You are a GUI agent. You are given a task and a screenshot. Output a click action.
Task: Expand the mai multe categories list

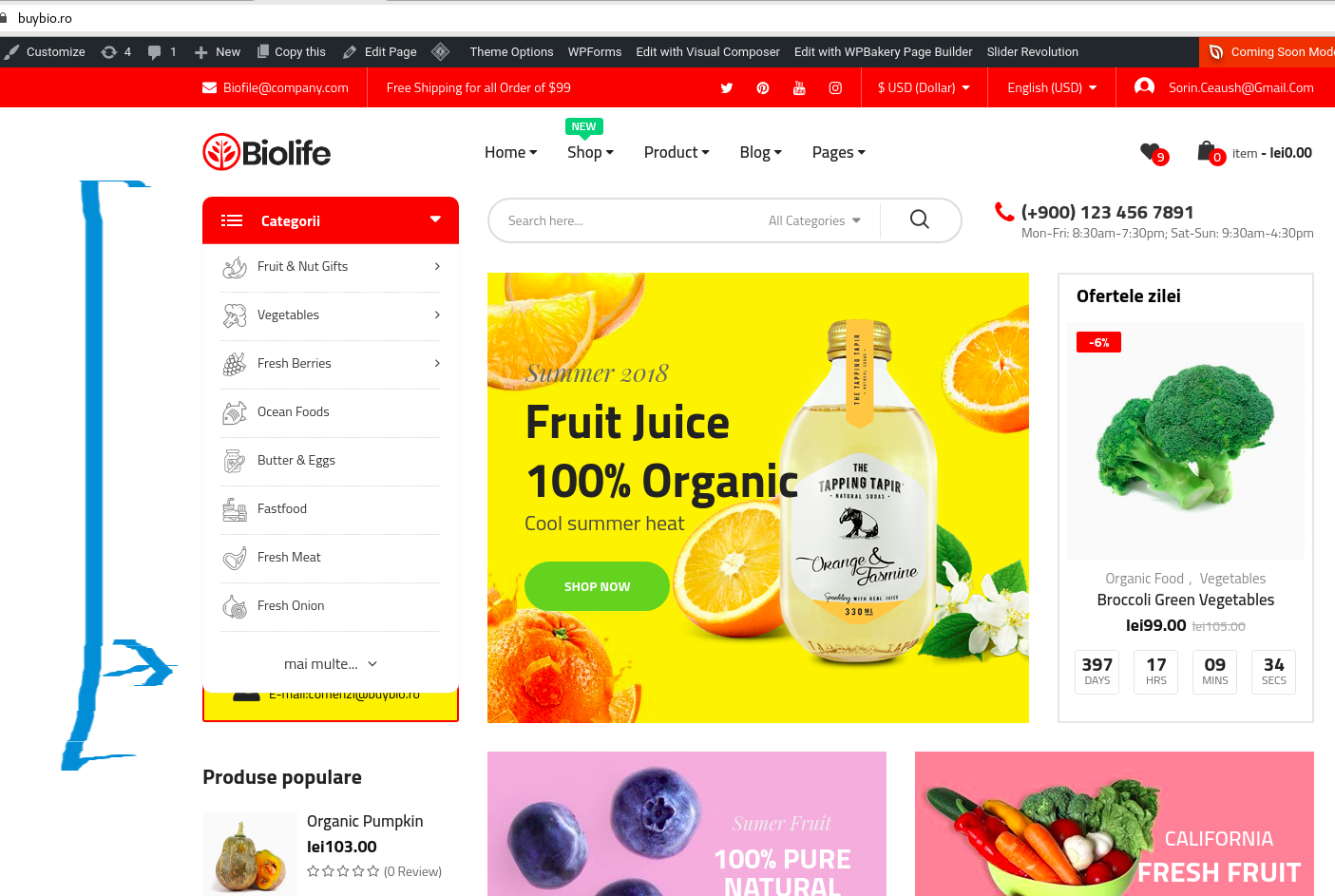point(331,664)
